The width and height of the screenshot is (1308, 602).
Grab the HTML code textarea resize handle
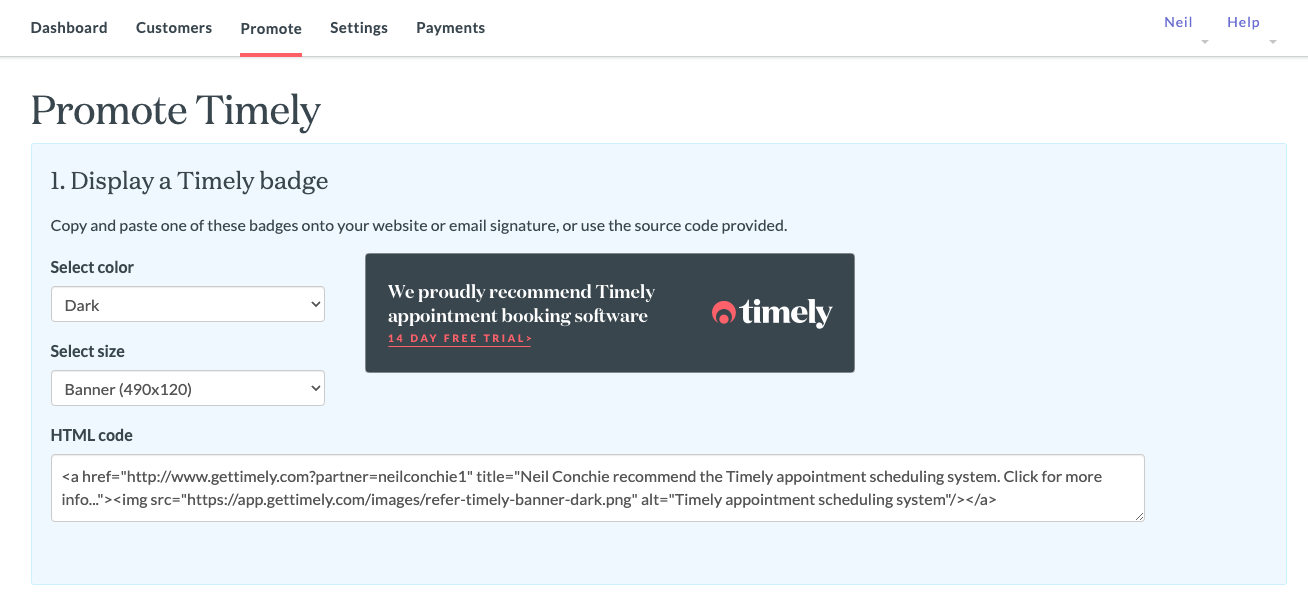[1139, 516]
